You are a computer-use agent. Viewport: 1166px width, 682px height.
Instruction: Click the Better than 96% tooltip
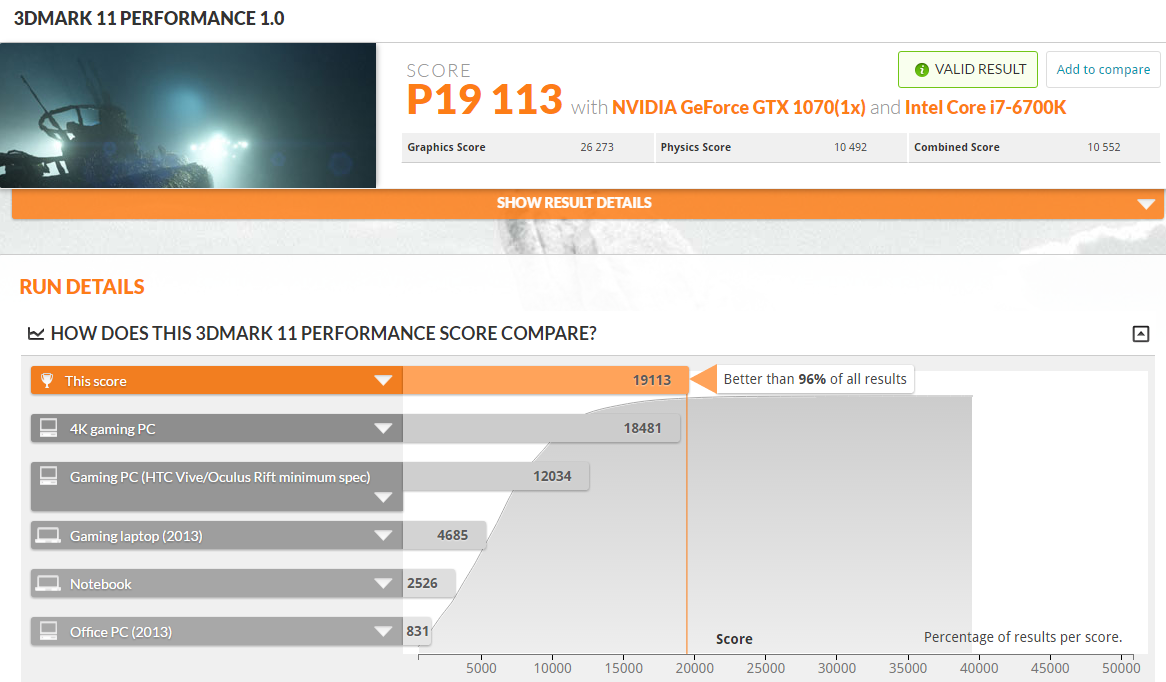tap(815, 379)
